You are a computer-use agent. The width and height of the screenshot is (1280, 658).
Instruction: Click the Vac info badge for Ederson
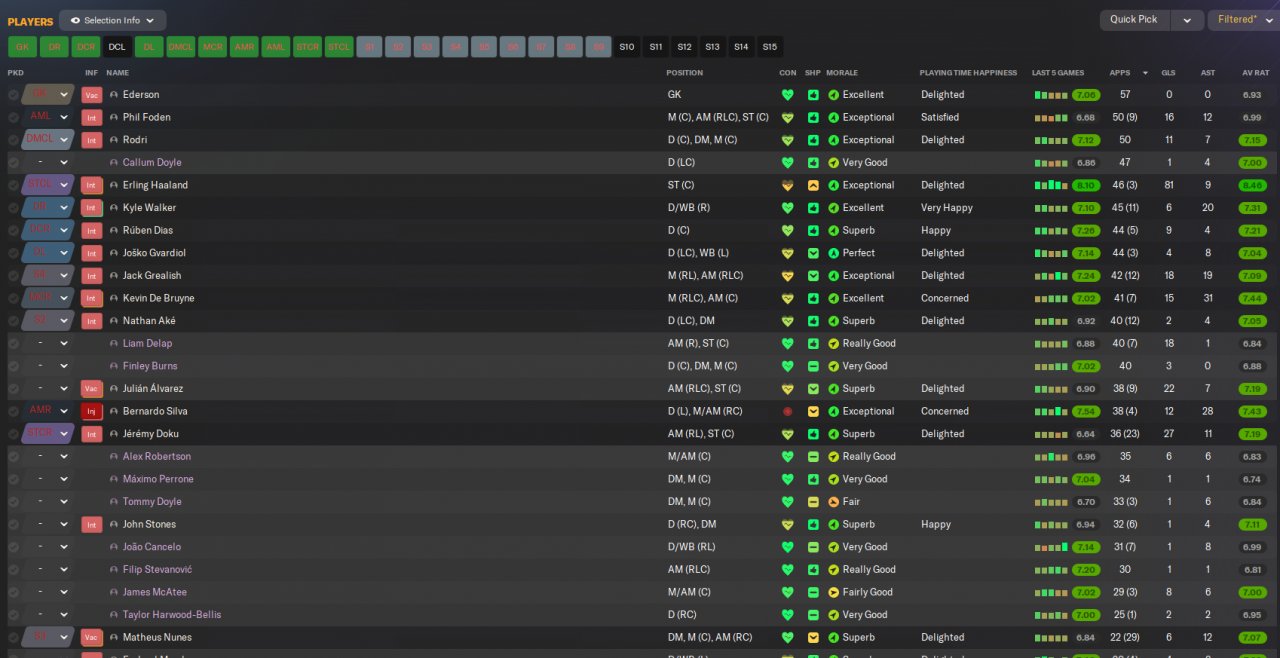(92, 95)
